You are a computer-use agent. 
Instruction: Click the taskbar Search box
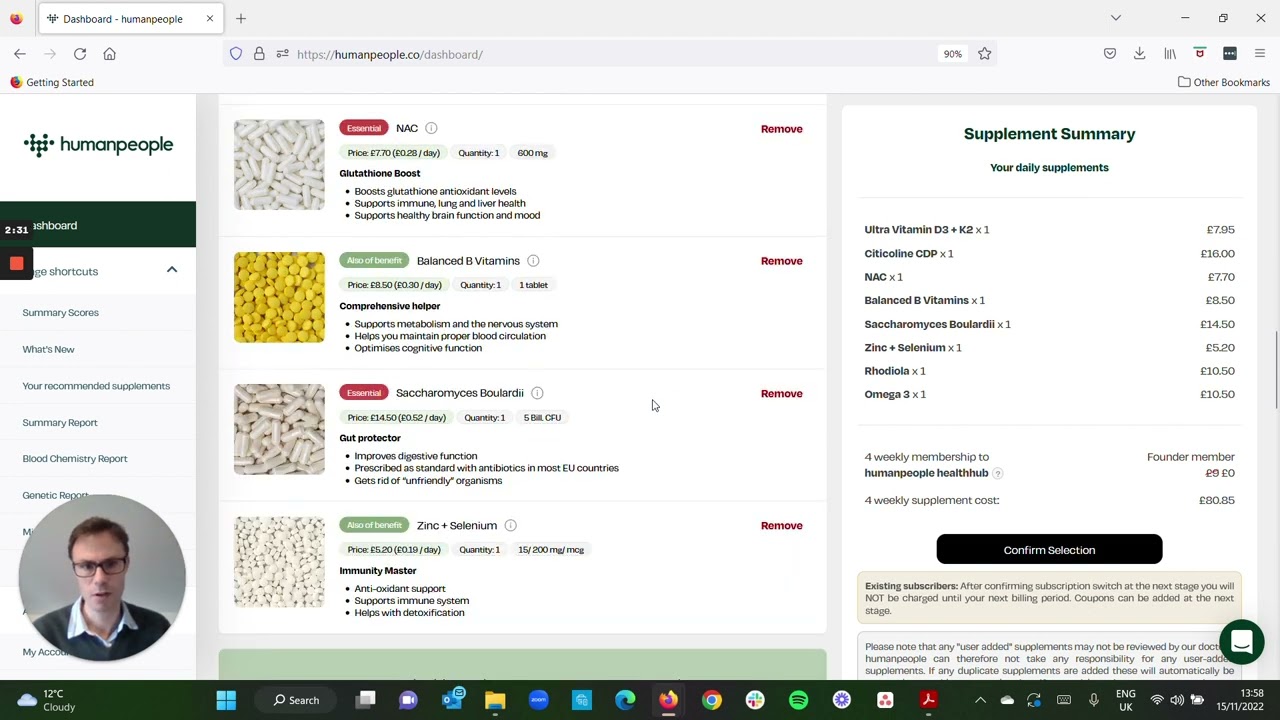click(297, 700)
